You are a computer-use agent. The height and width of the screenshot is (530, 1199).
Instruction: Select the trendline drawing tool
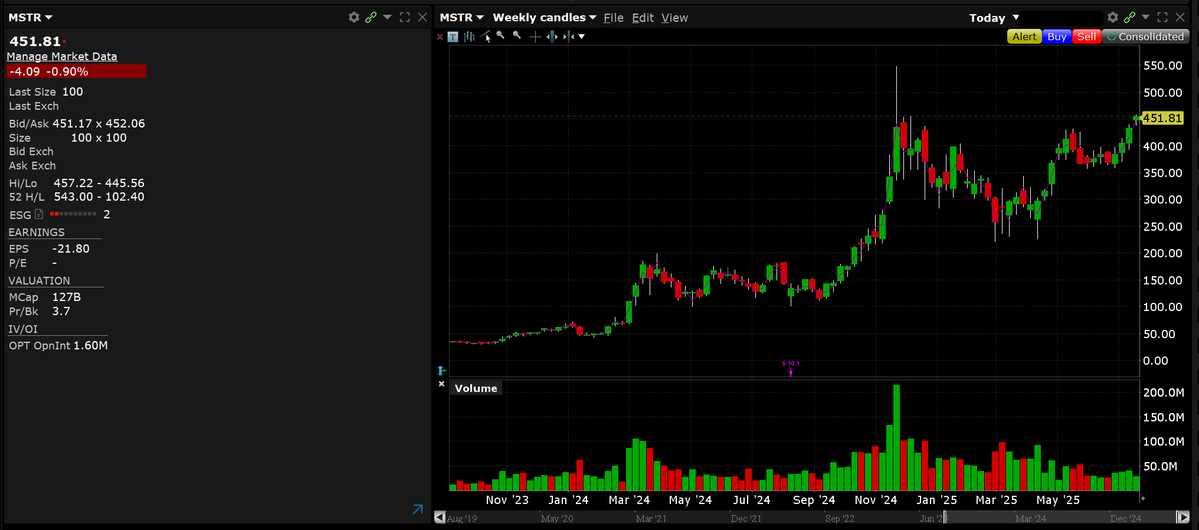[x=486, y=36]
